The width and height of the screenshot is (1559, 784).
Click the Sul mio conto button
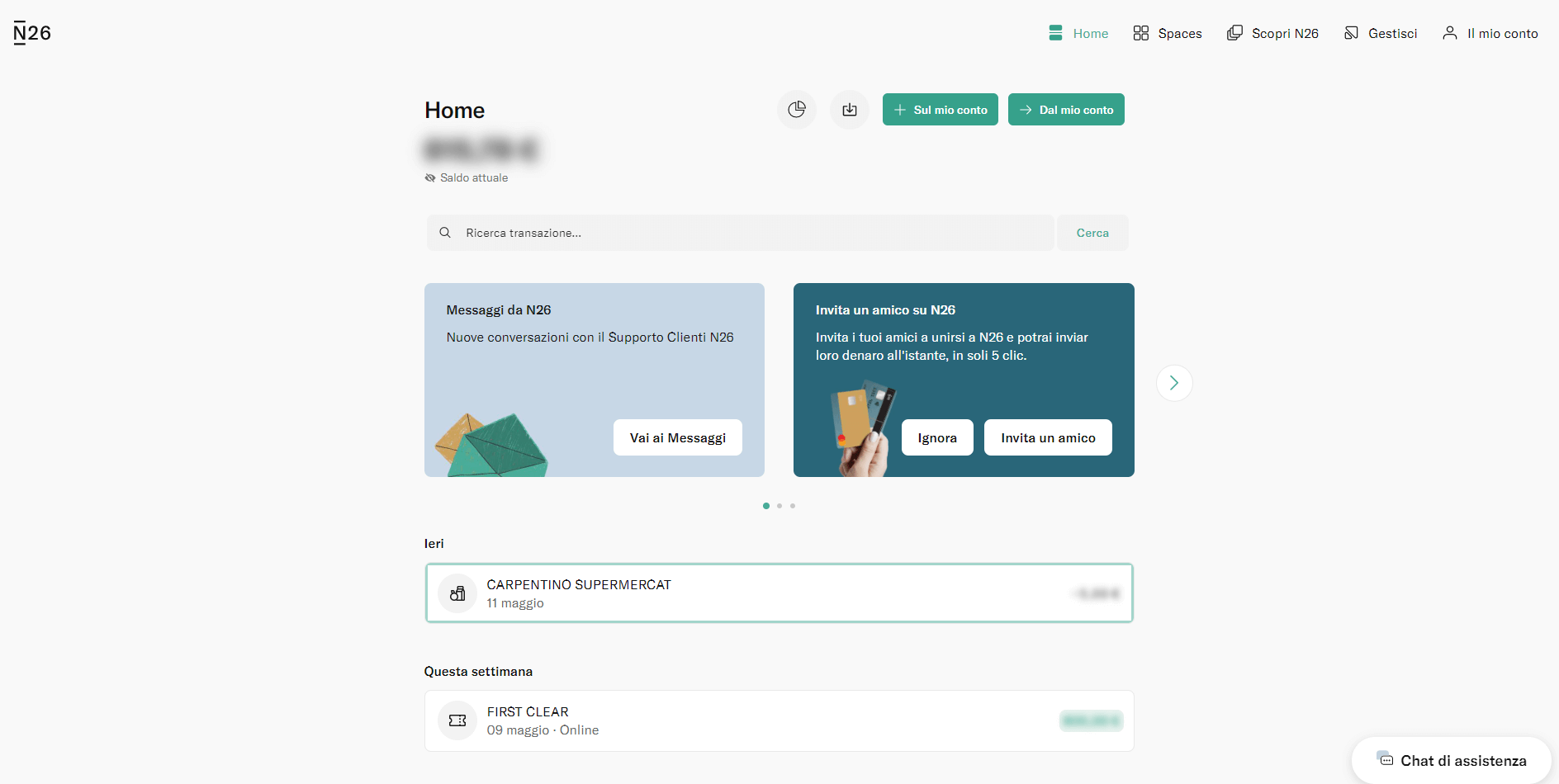click(941, 110)
